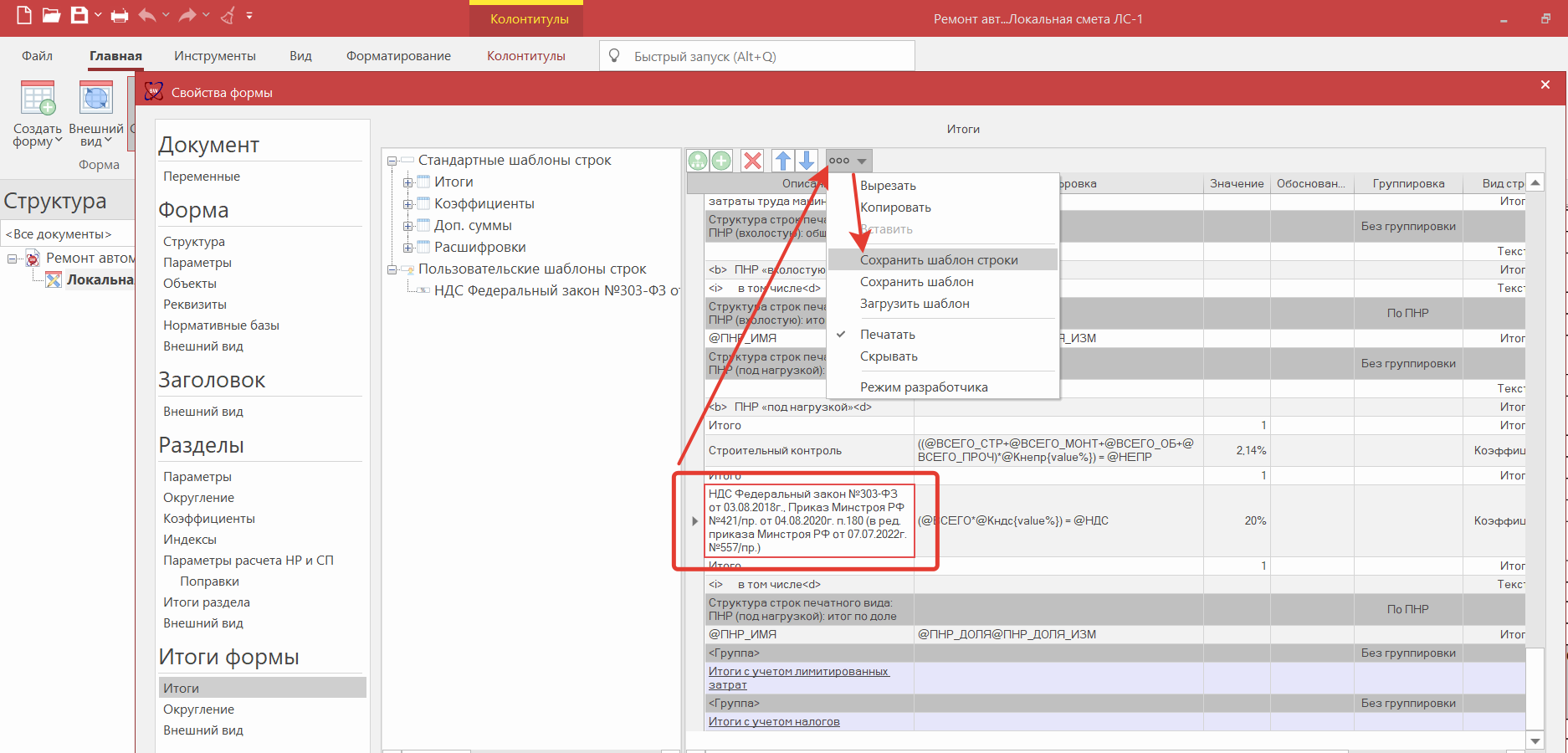This screenshot has height=753, width=1568.
Task: Choose Загрузить шаблон menu item
Action: [943, 304]
